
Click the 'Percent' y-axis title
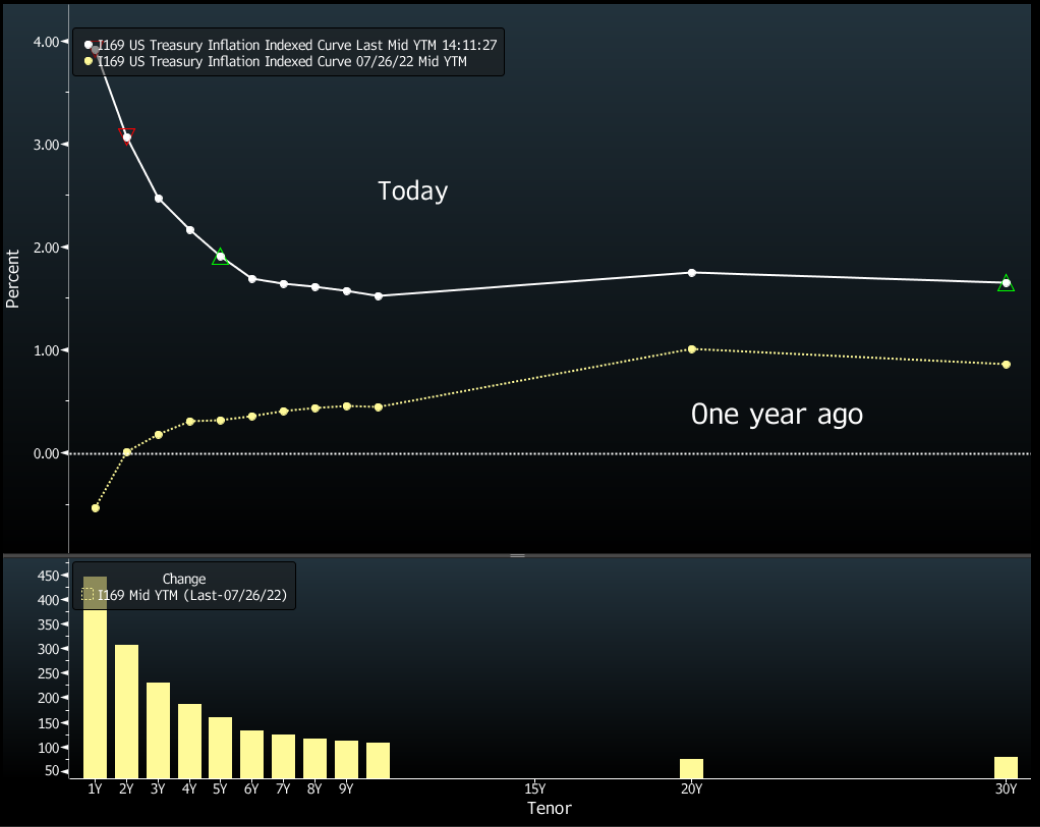13,278
